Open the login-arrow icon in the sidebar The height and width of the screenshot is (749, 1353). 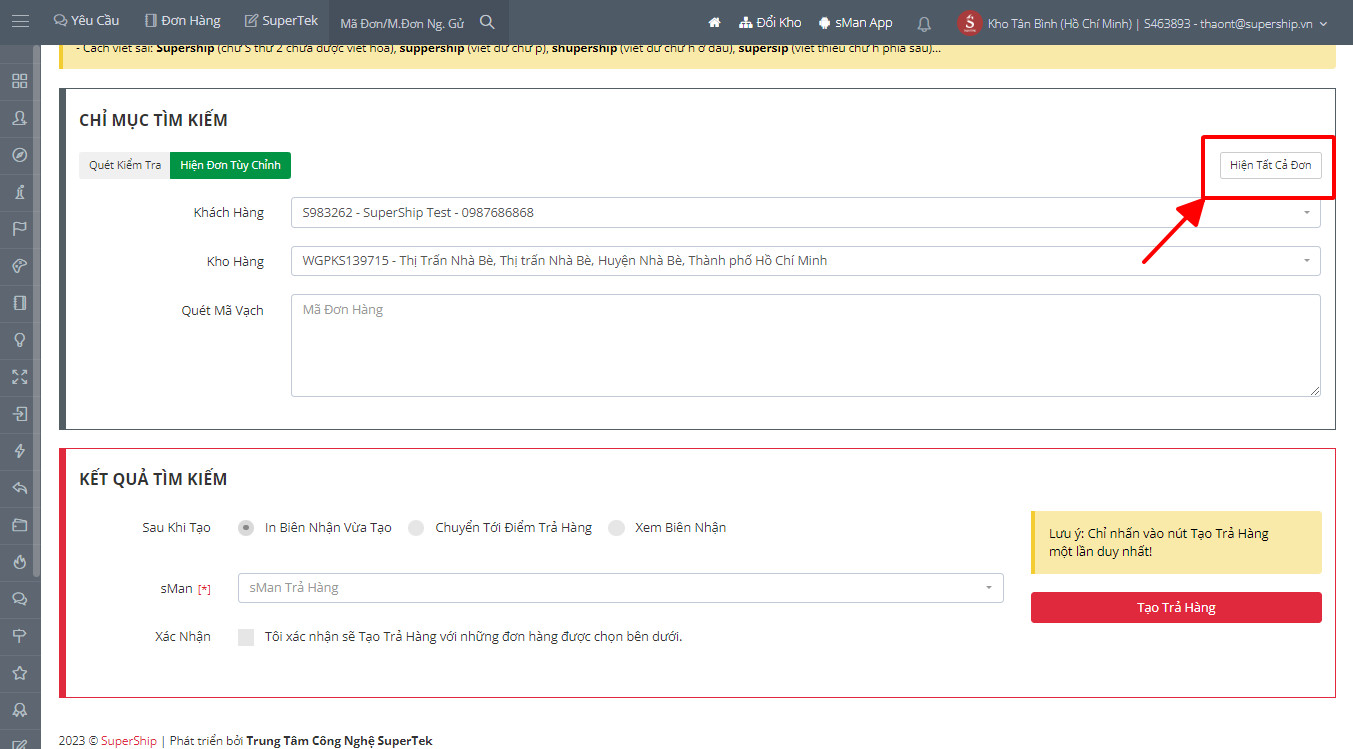click(19, 414)
